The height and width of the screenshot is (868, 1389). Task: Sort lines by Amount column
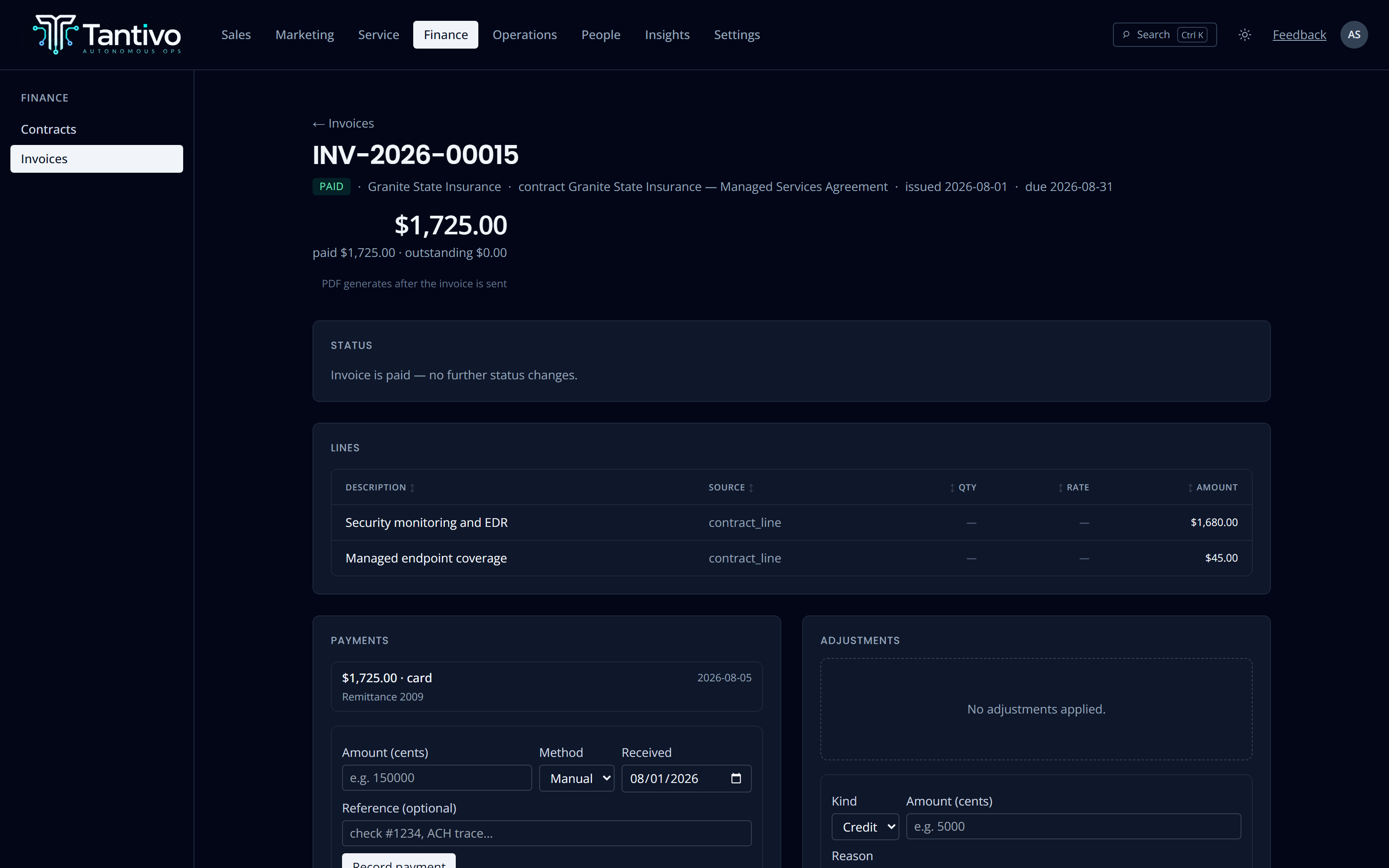[x=1212, y=487]
